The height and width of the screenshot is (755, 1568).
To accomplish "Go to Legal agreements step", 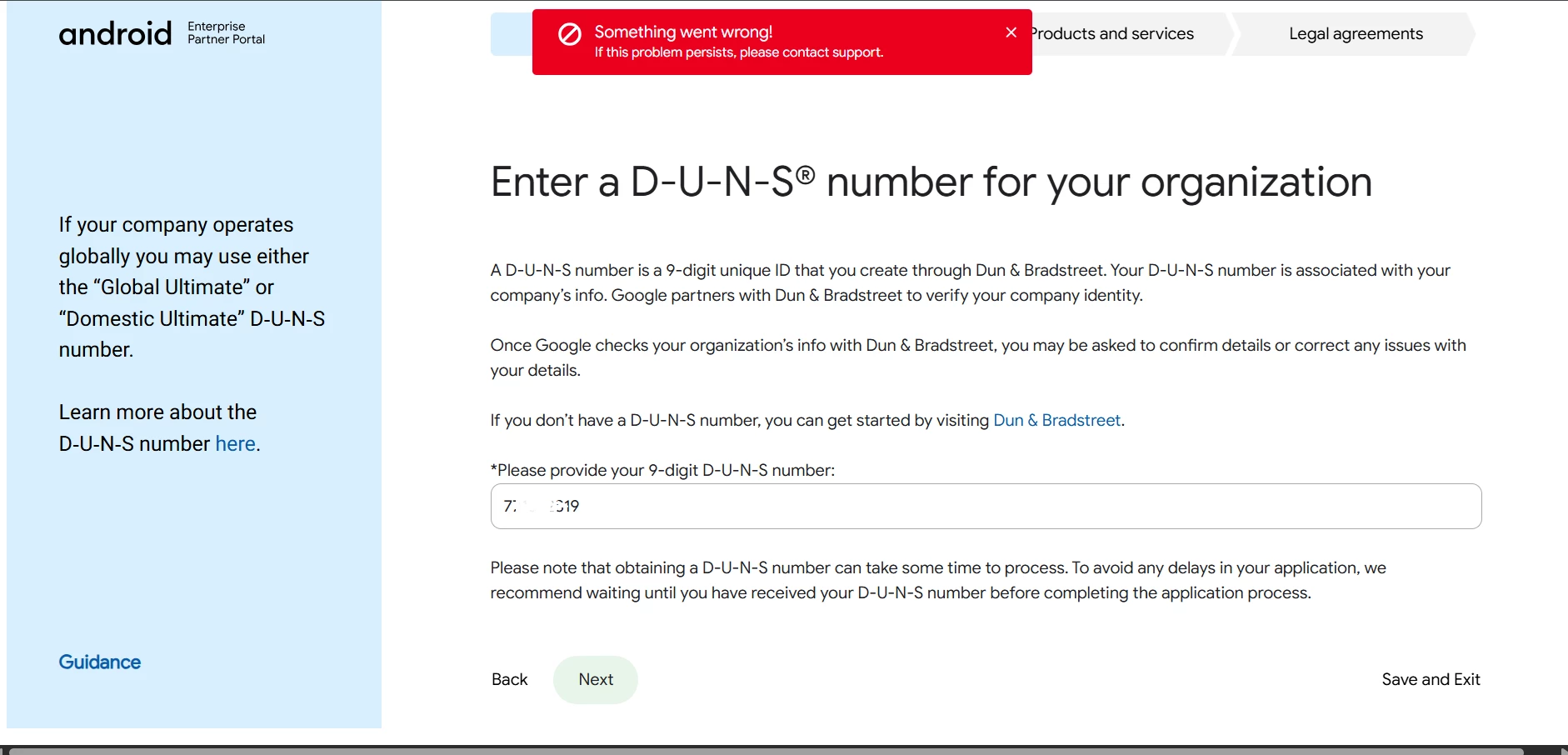I will point(1356,34).
